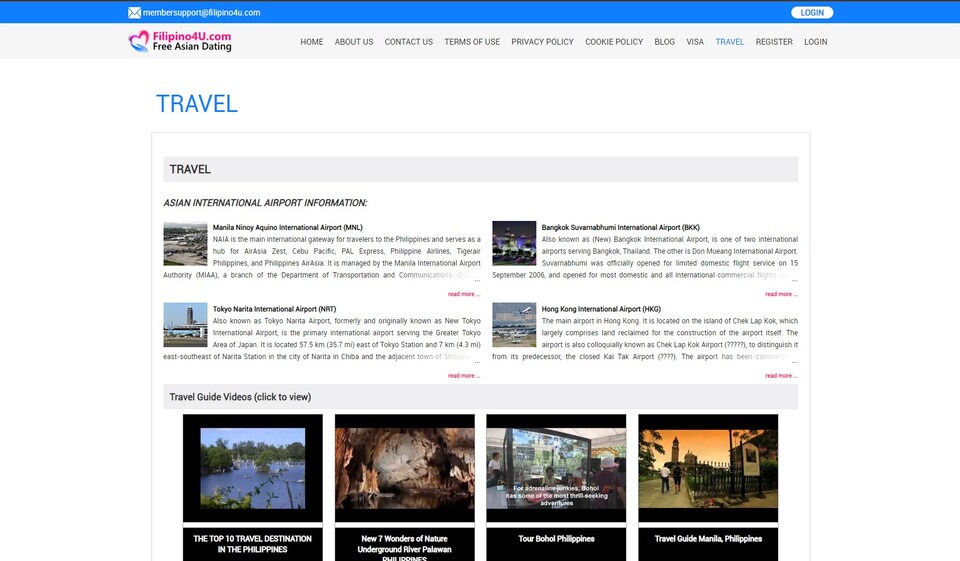Play the Top 10 Travel Destination video

coord(253,468)
